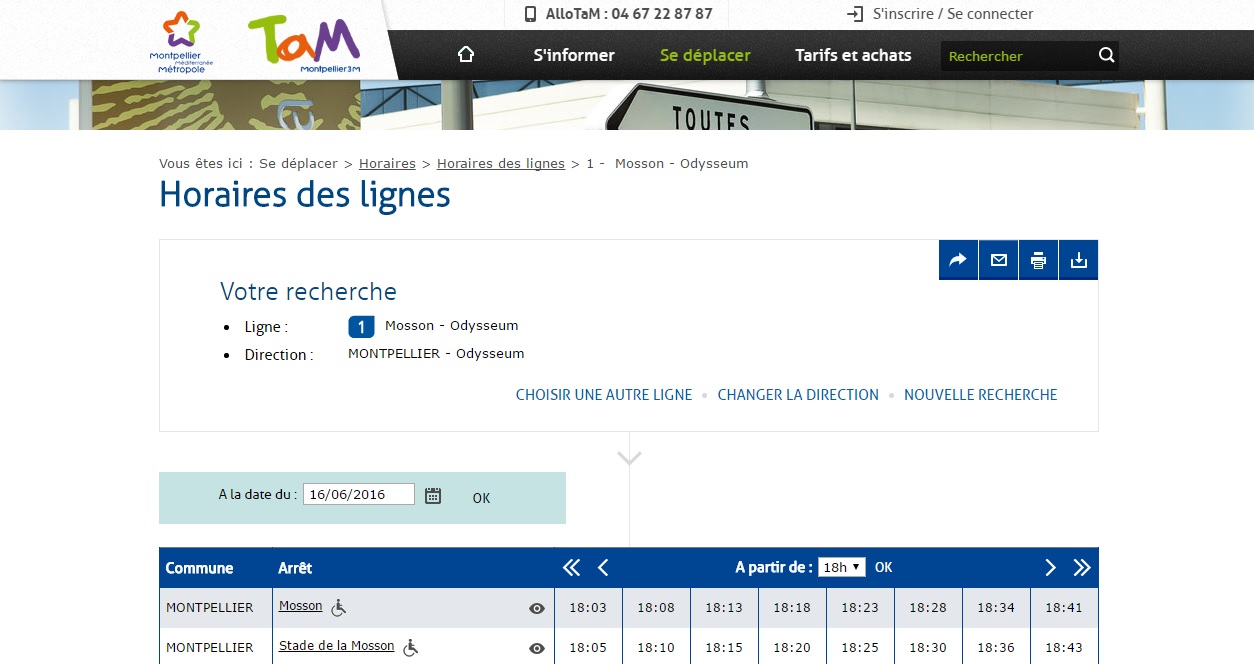This screenshot has height=664, width=1254.
Task: Open the 18h hour dropdown
Action: coord(841,567)
